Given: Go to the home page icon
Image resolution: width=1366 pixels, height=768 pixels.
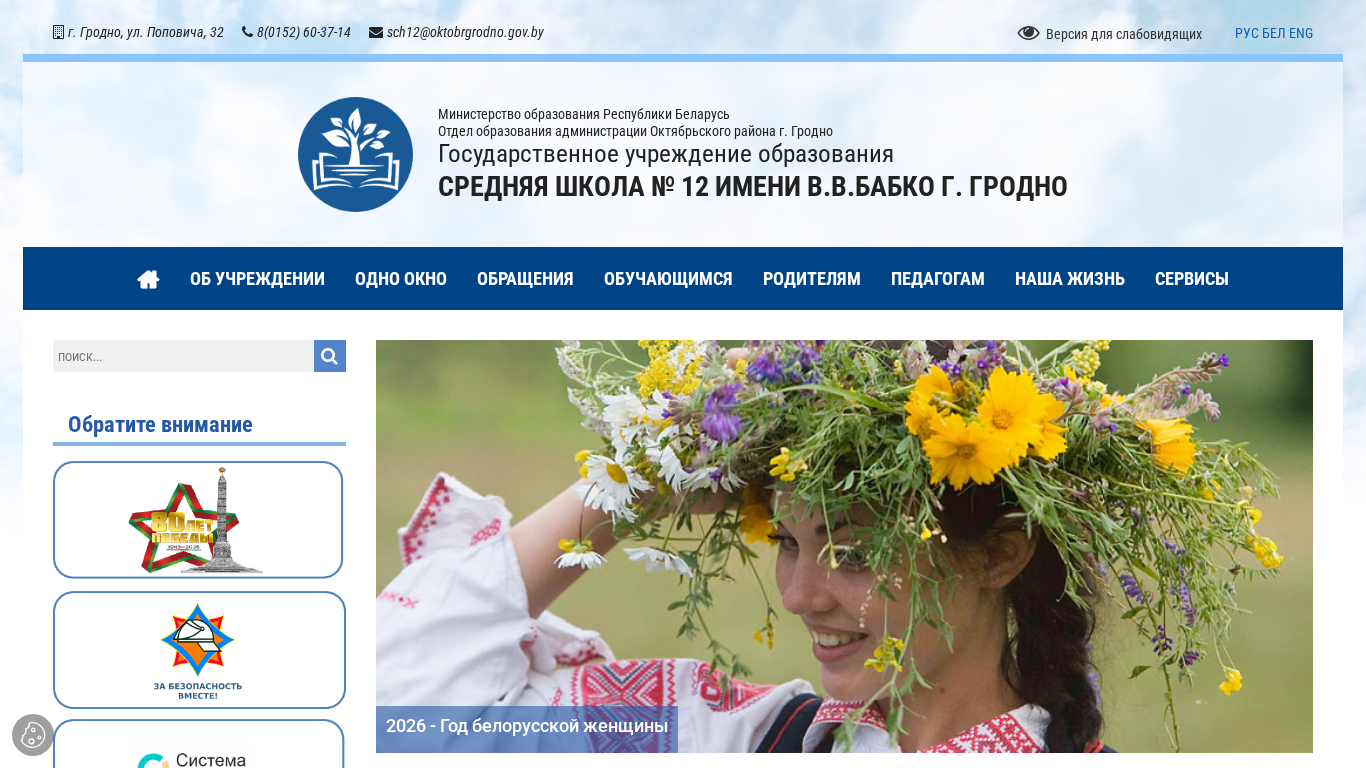Looking at the screenshot, I should [148, 279].
